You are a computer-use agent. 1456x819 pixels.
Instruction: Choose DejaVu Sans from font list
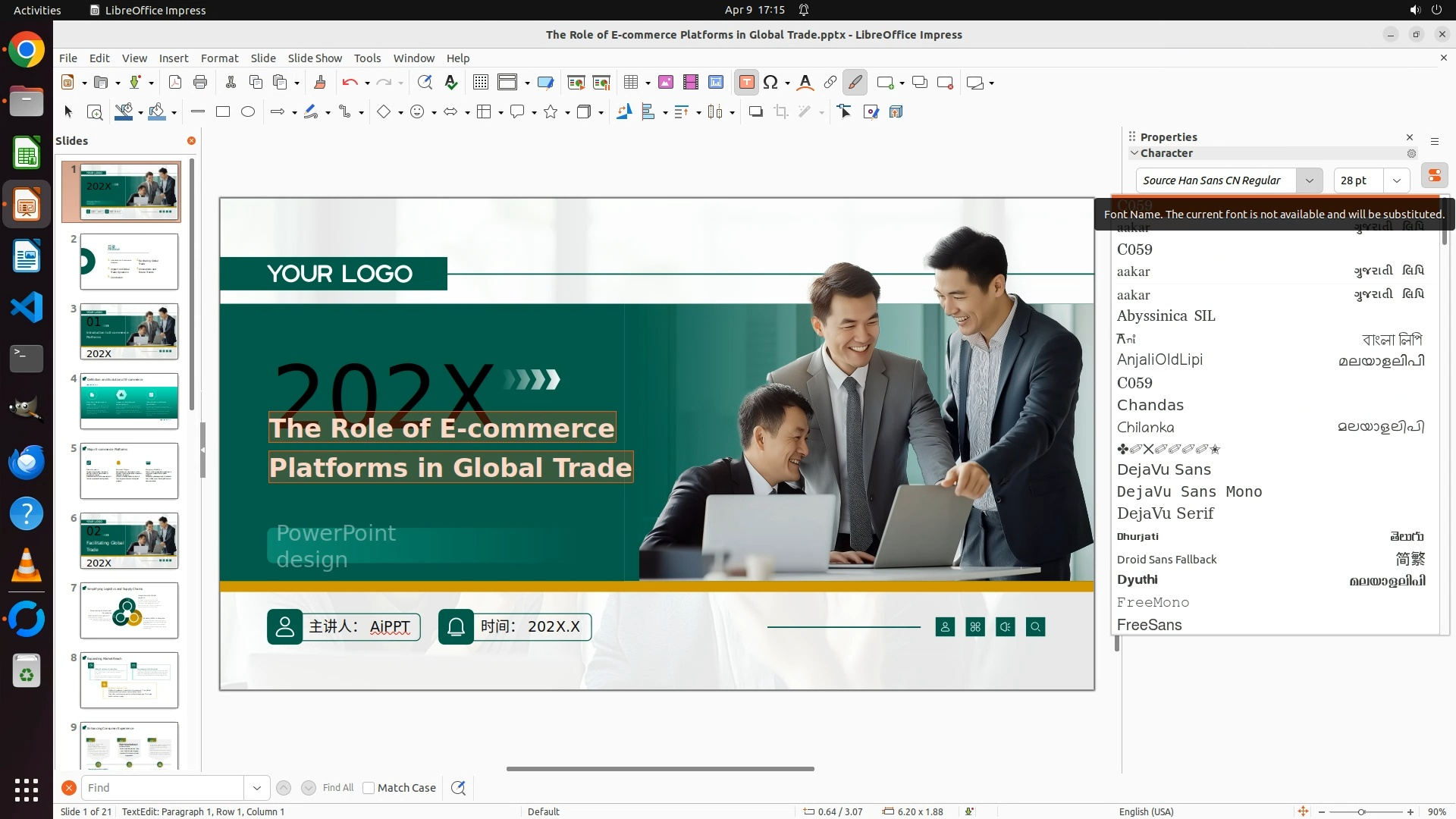coord(1163,469)
